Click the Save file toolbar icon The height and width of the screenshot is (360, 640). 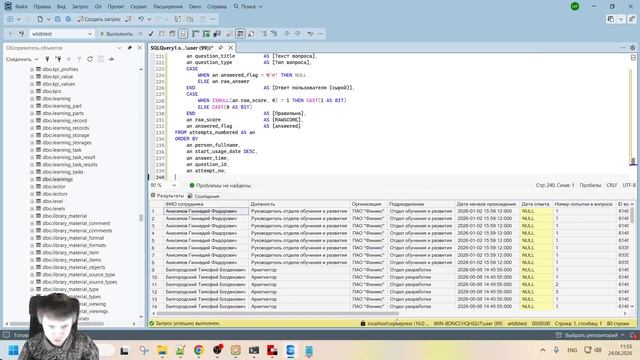coord(58,19)
